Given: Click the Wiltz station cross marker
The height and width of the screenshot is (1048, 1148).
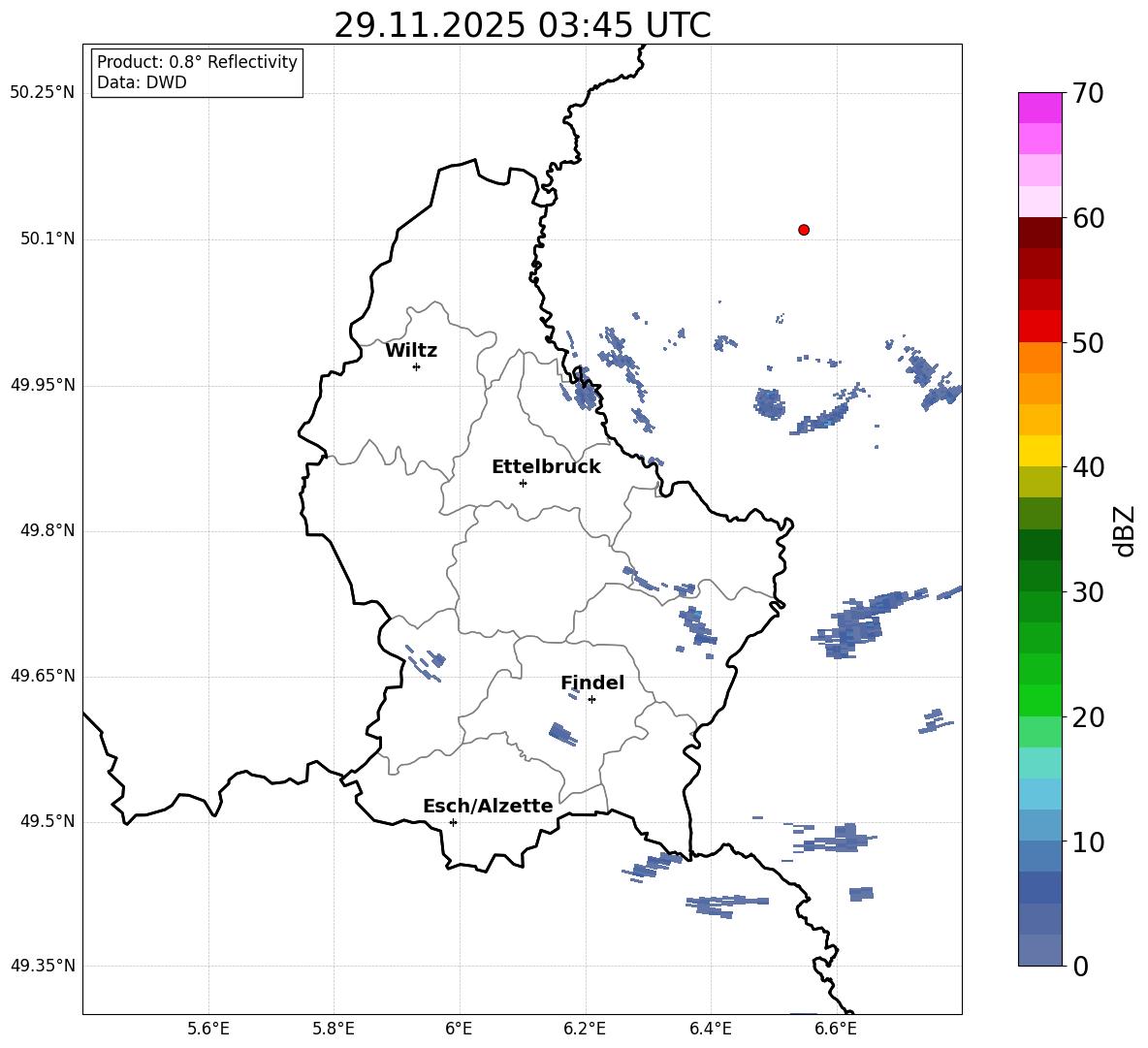Looking at the screenshot, I should pos(416,366).
